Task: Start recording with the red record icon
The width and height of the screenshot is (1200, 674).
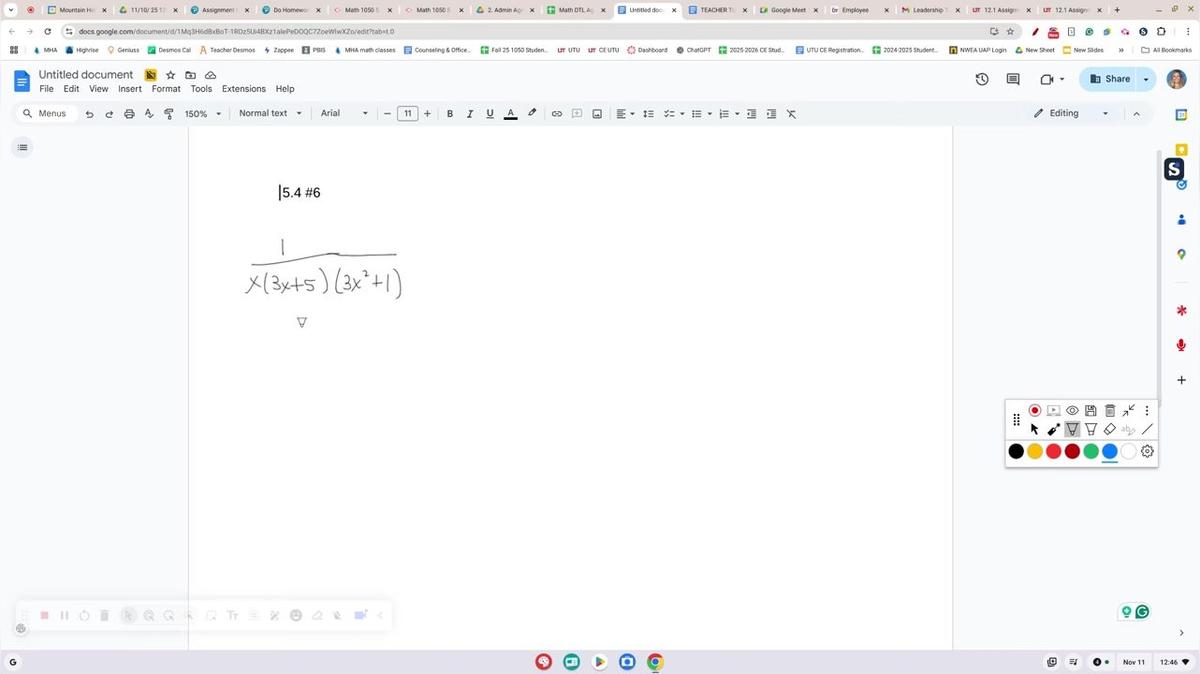Action: point(1035,410)
